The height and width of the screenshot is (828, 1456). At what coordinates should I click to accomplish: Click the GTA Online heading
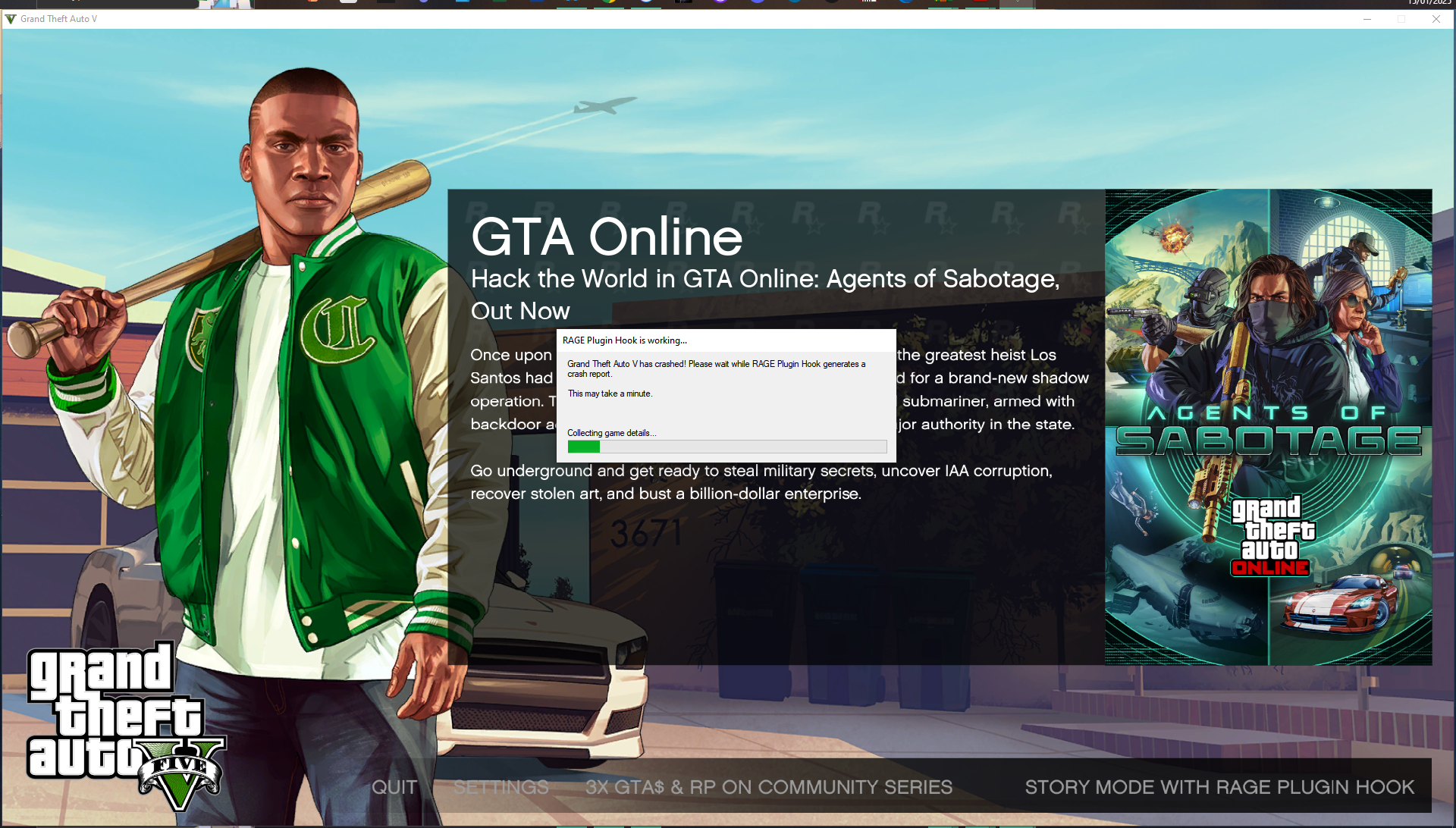click(x=606, y=237)
